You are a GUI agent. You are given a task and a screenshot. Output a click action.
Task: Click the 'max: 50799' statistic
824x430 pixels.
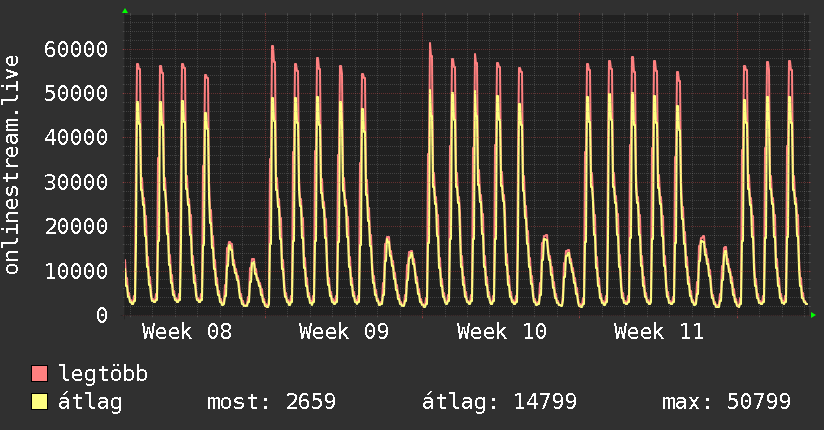click(726, 402)
